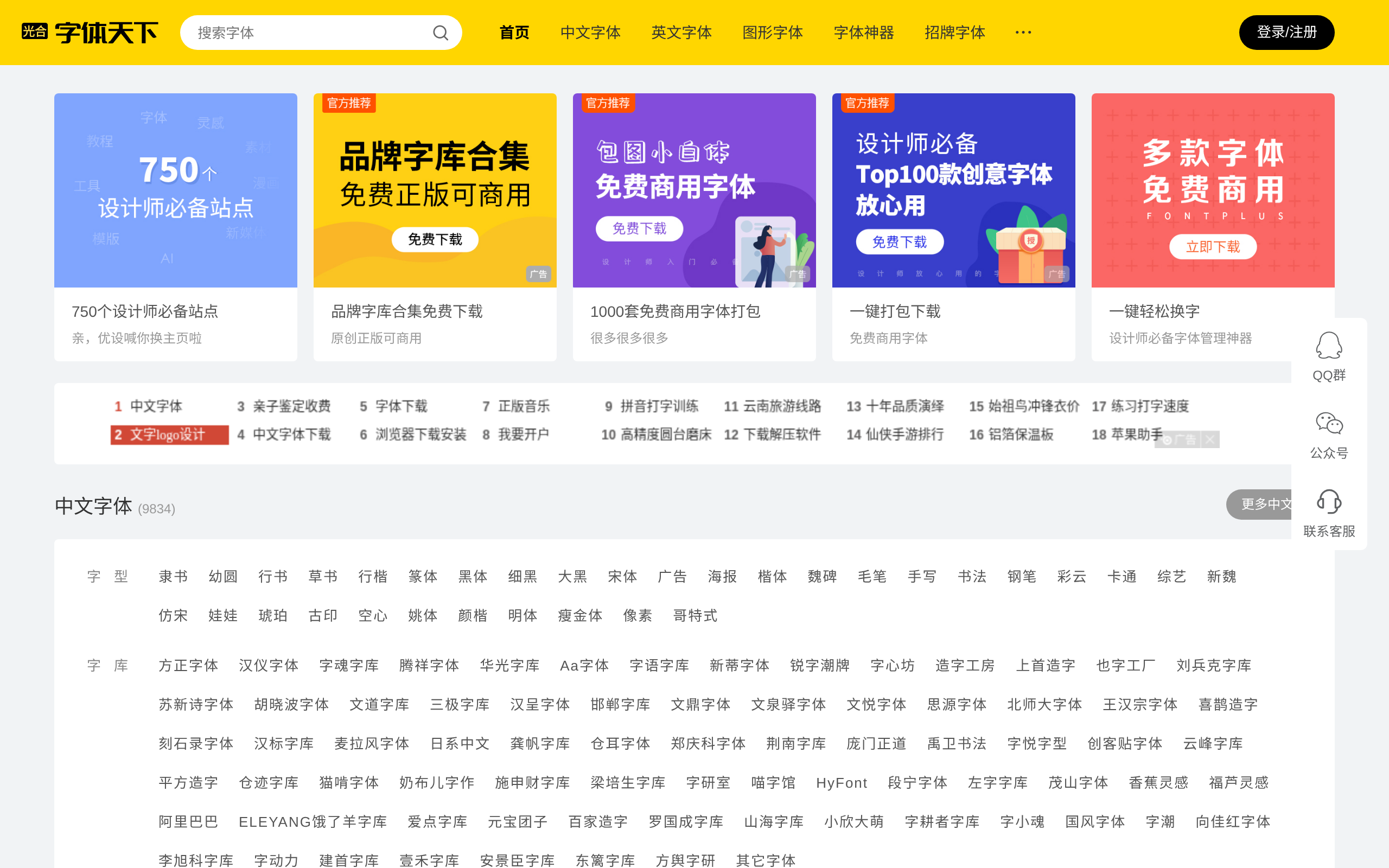
Task: Click 免费下载 on 包图小白体 banner
Action: click(x=639, y=228)
